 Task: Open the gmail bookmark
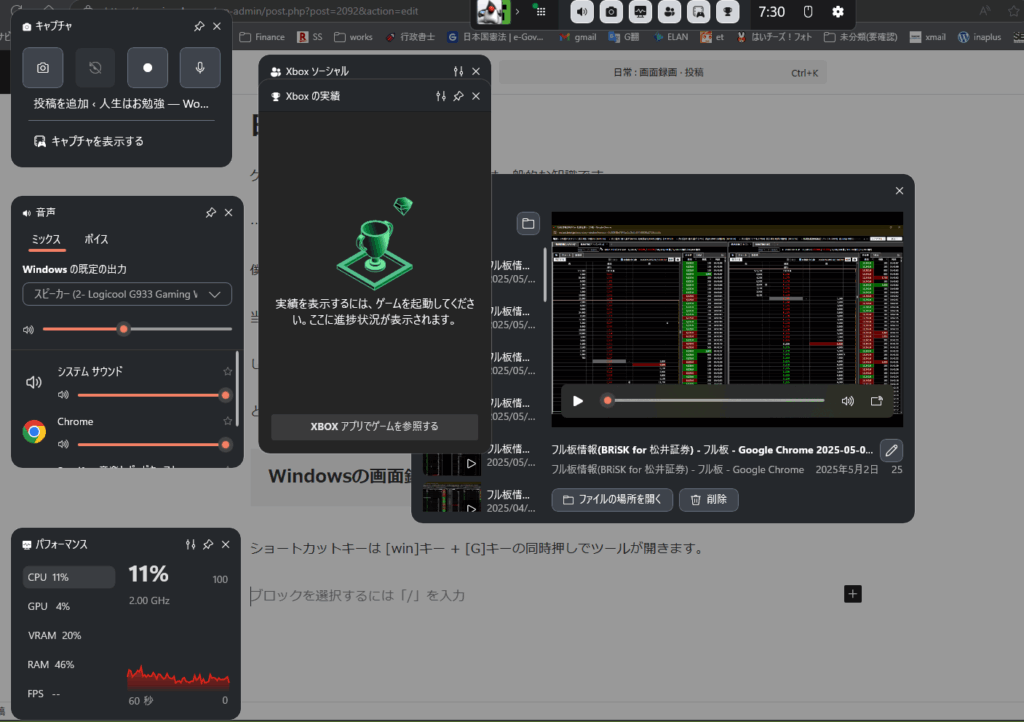click(578, 37)
